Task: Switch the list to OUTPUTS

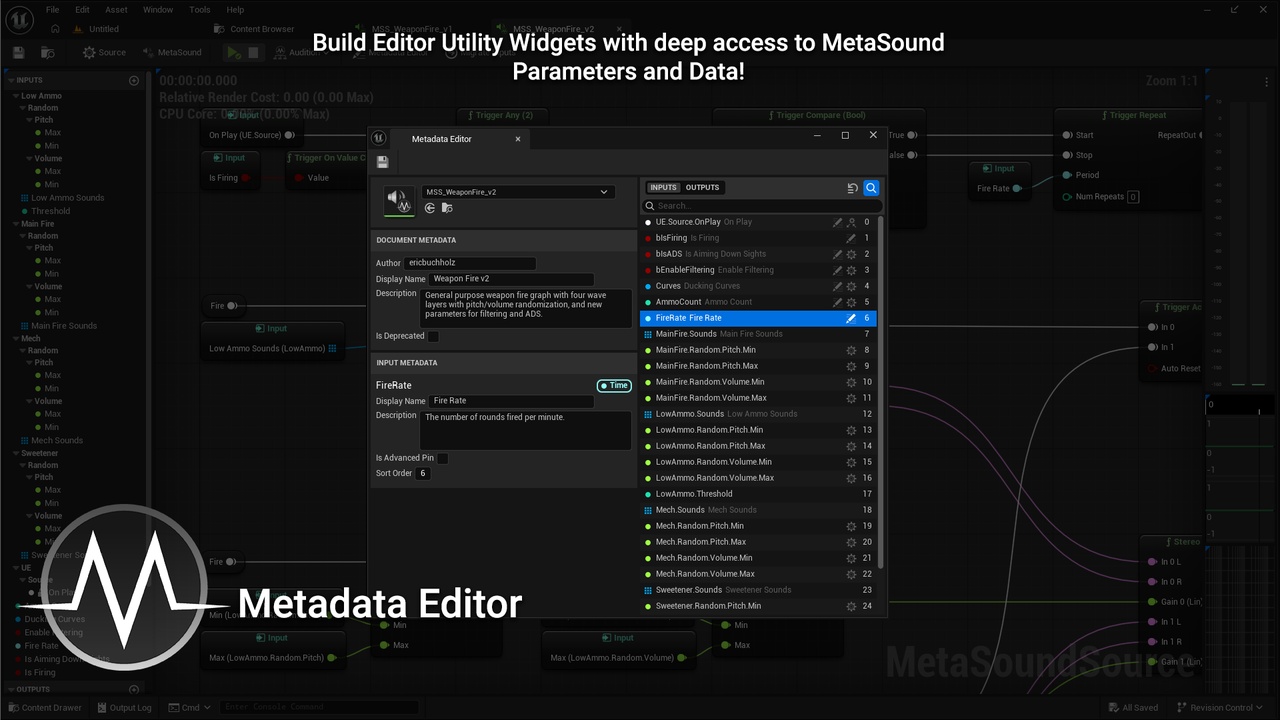Action: pyautogui.click(x=702, y=188)
